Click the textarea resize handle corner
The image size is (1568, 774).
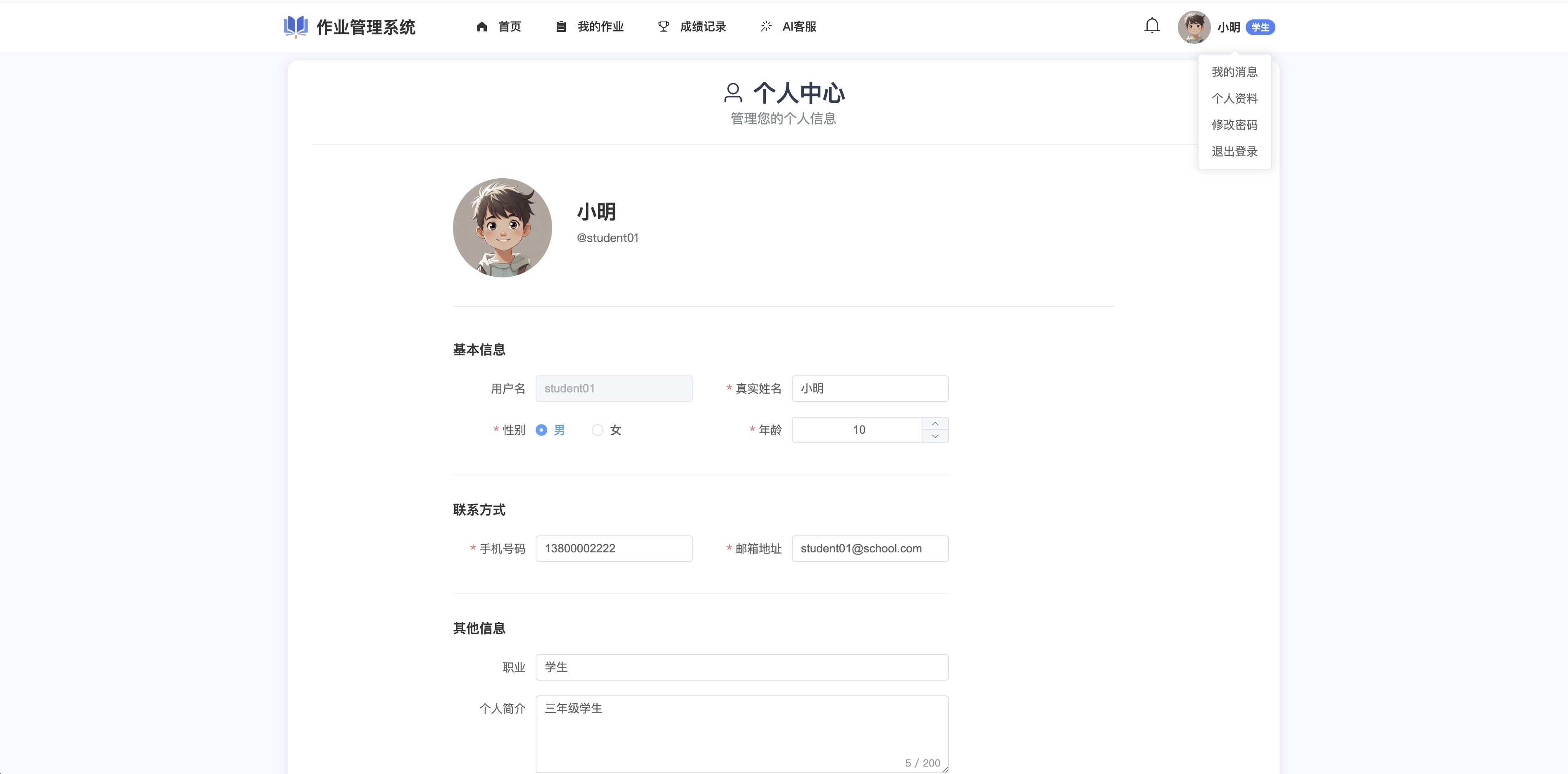[945, 769]
